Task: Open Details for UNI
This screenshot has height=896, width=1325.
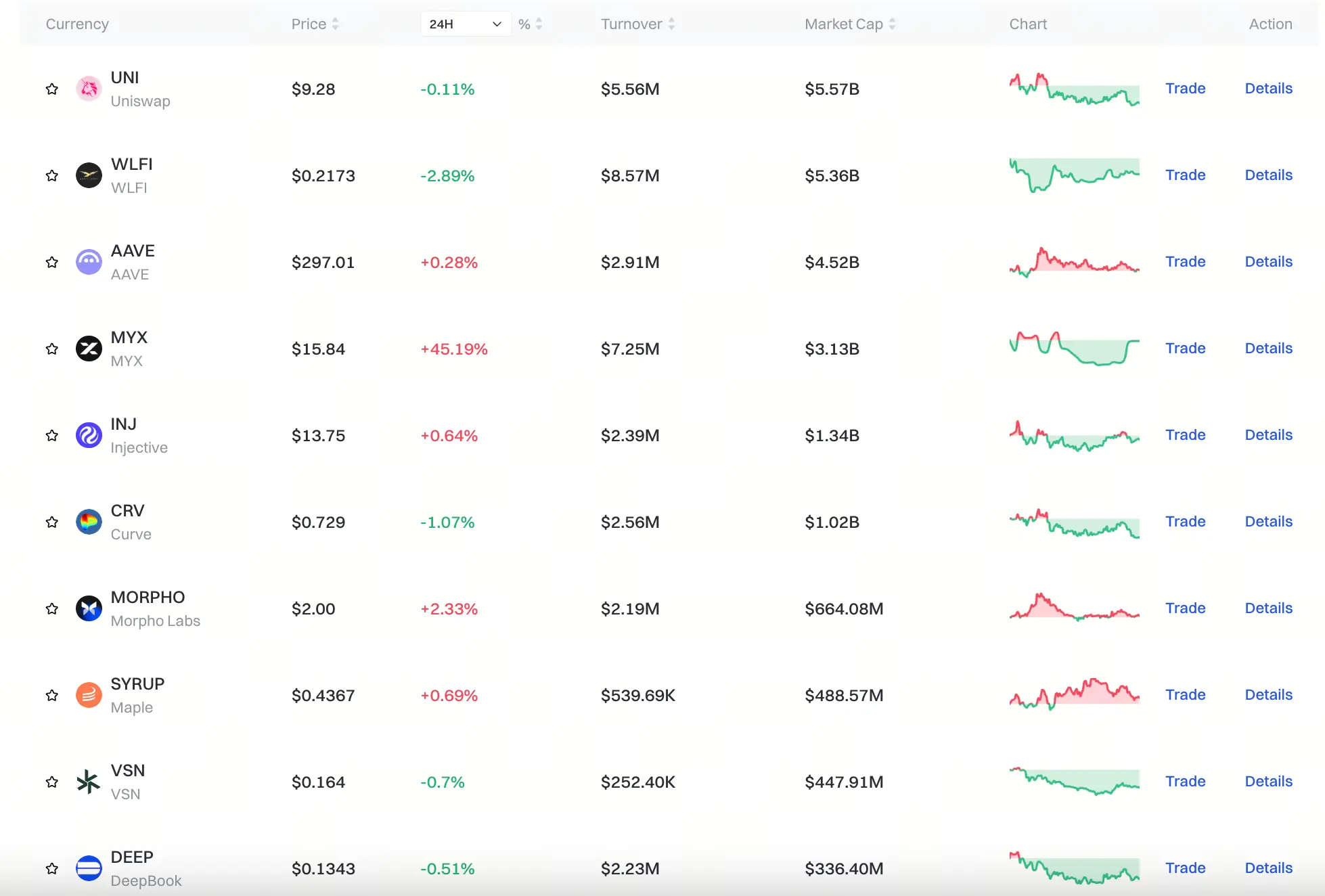Action: click(x=1268, y=89)
